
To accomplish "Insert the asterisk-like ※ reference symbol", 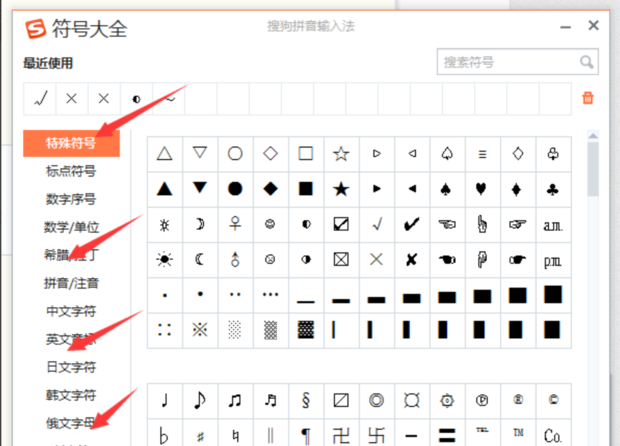I will click(x=200, y=330).
